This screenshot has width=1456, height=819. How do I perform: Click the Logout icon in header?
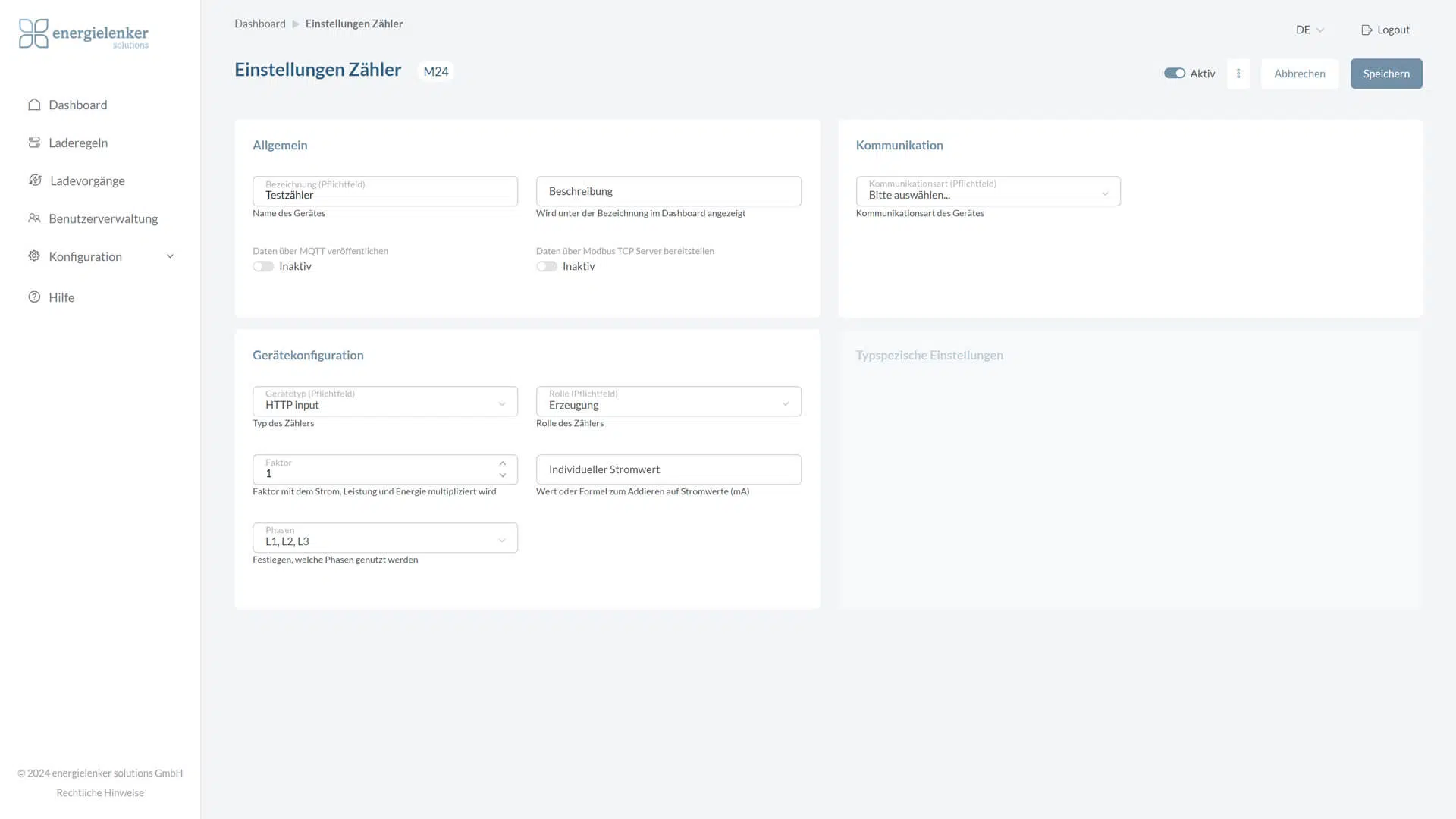click(x=1367, y=30)
